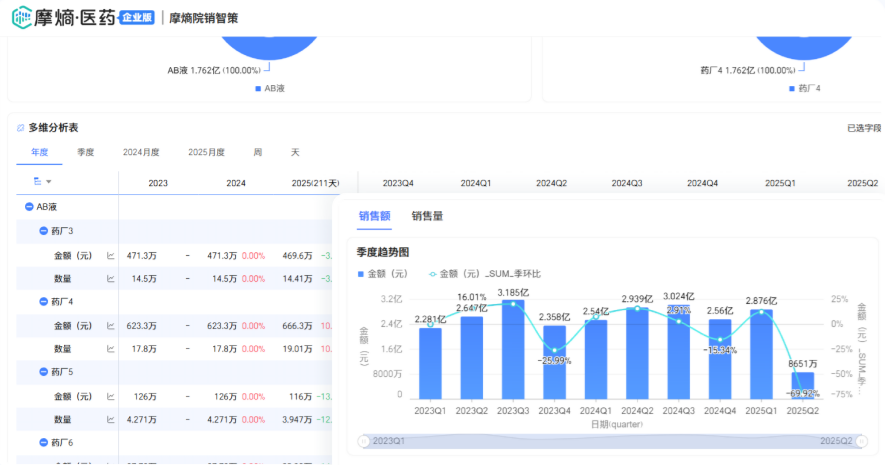Image resolution: width=885 pixels, height=465 pixels.
Task: Open trend chart for 药厂4 金额 row
Action: pos(110,325)
